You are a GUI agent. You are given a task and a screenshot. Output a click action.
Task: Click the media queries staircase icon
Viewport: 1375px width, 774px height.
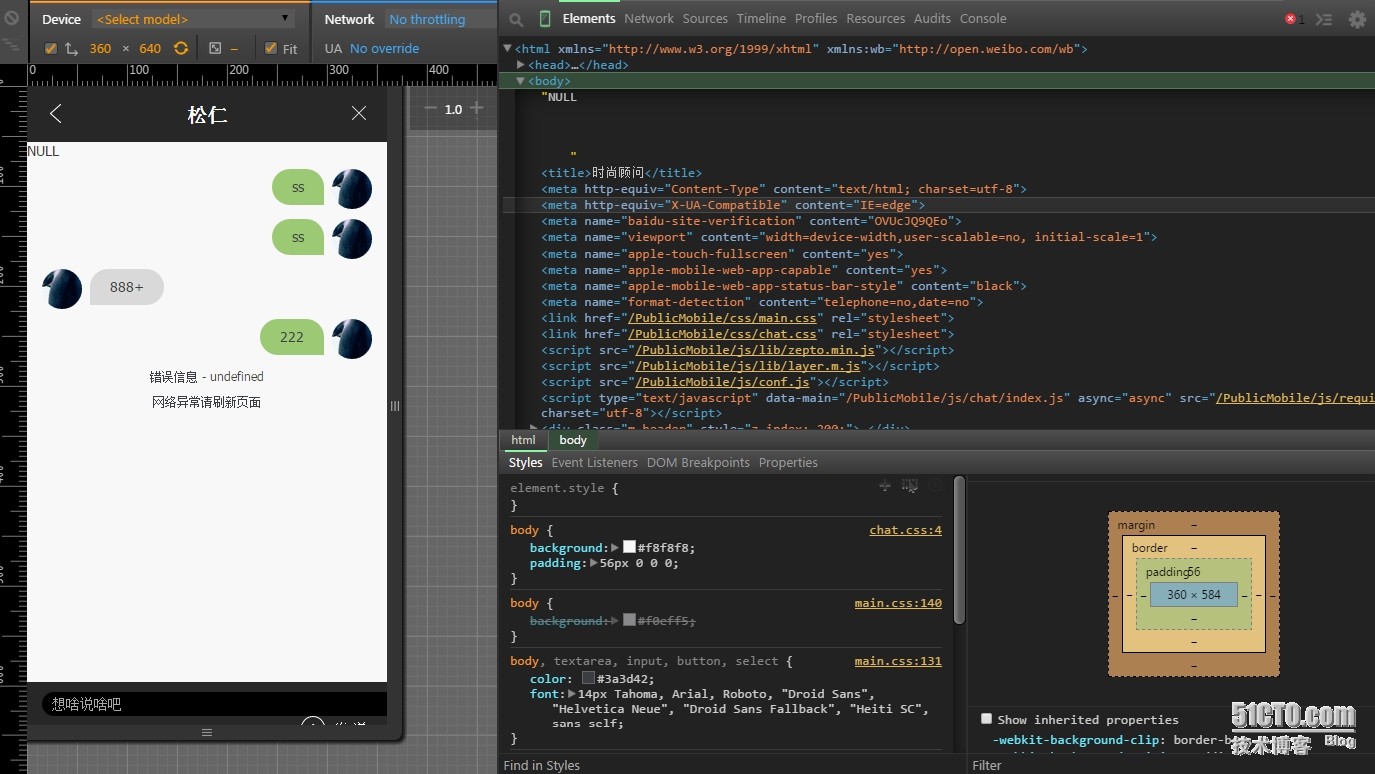point(11,46)
